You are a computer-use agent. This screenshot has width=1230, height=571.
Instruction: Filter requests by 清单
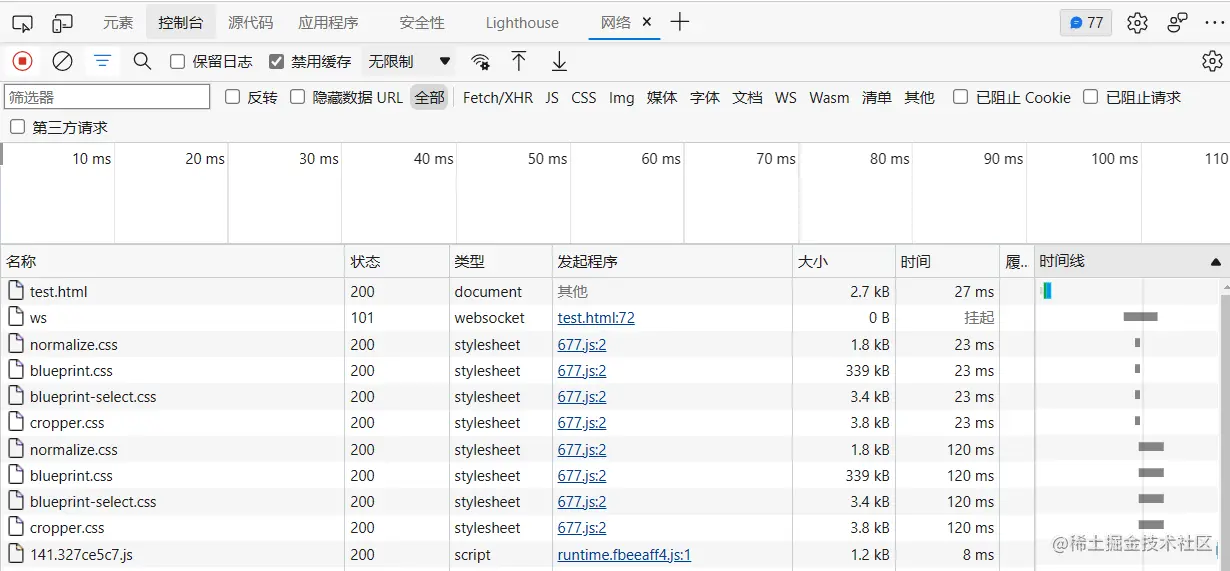pyautogui.click(x=877, y=97)
